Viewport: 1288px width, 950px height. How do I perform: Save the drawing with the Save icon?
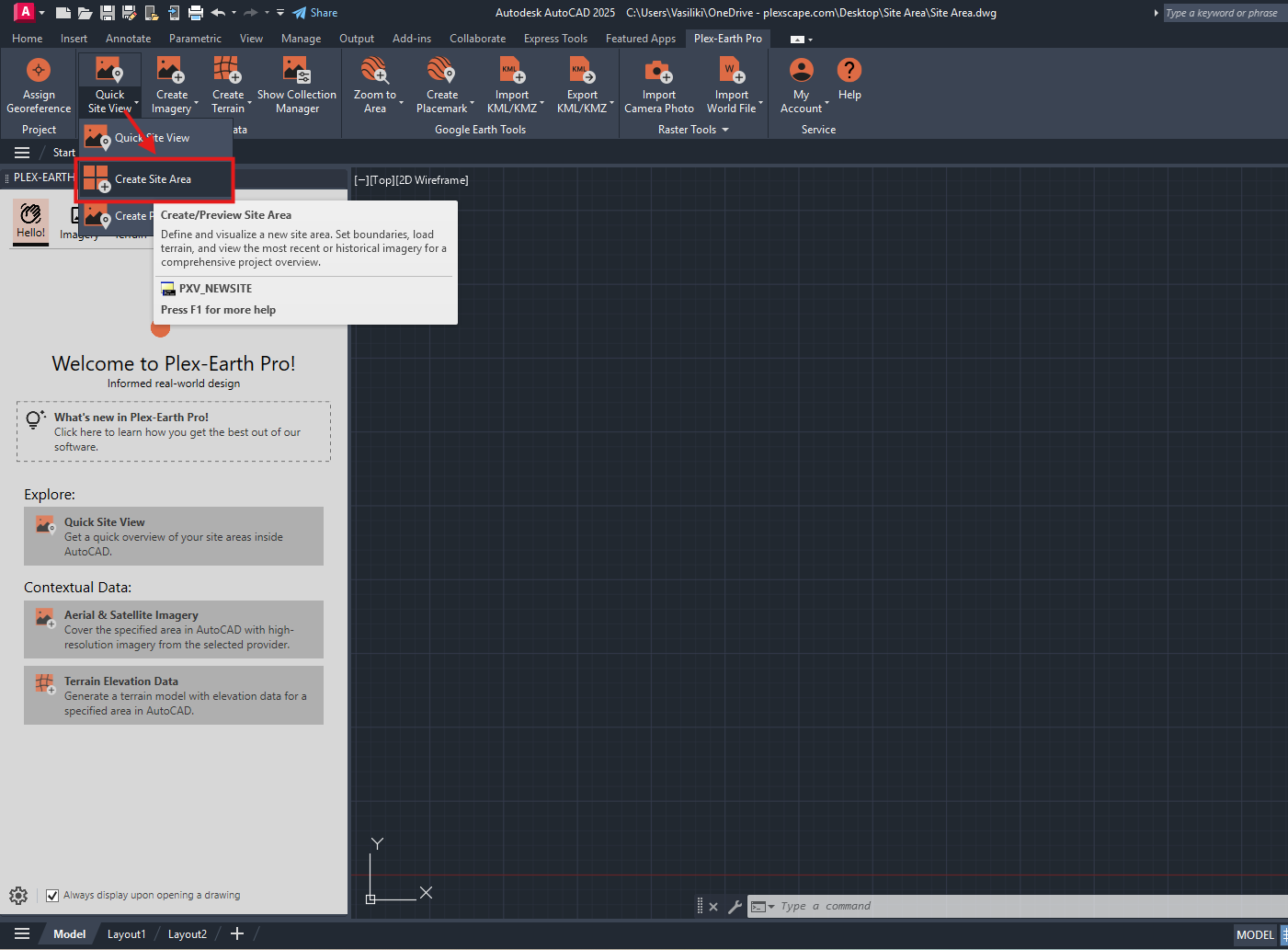point(108,13)
